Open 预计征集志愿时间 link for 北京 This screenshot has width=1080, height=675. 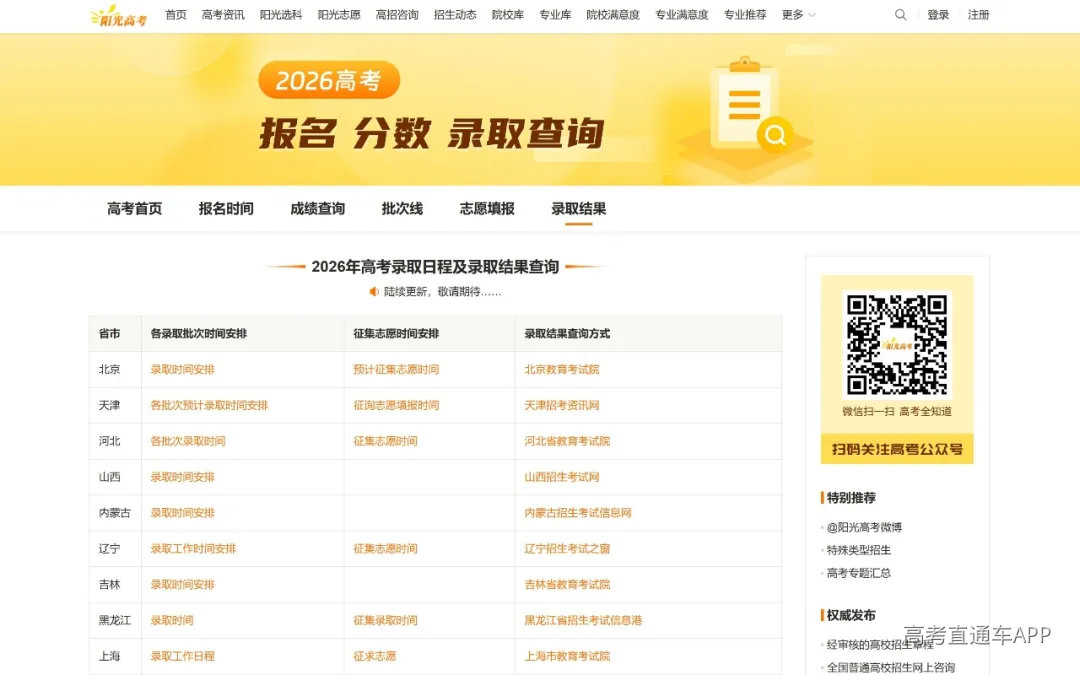point(396,369)
